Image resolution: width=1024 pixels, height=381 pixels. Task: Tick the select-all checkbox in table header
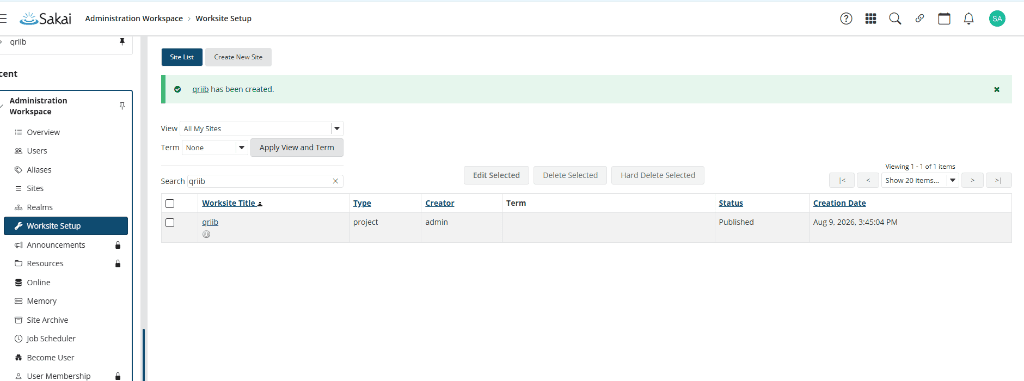click(170, 203)
